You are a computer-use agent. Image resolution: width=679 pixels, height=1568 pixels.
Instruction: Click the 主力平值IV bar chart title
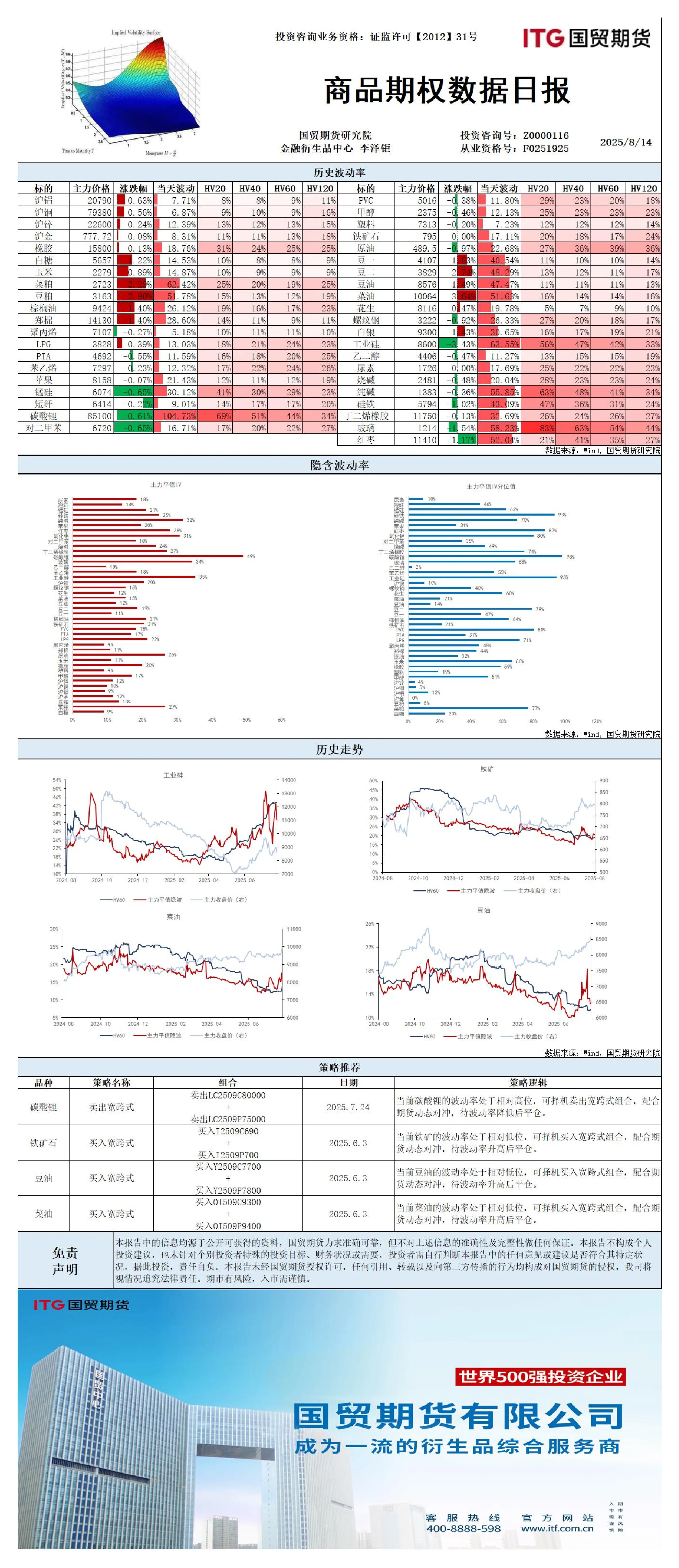(x=166, y=485)
